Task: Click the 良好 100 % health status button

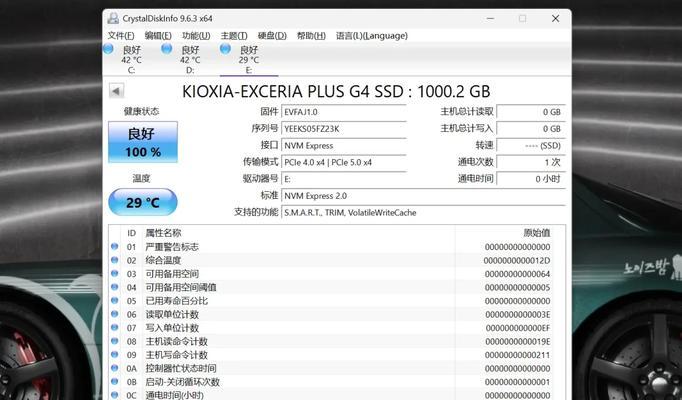Action: coord(143,142)
